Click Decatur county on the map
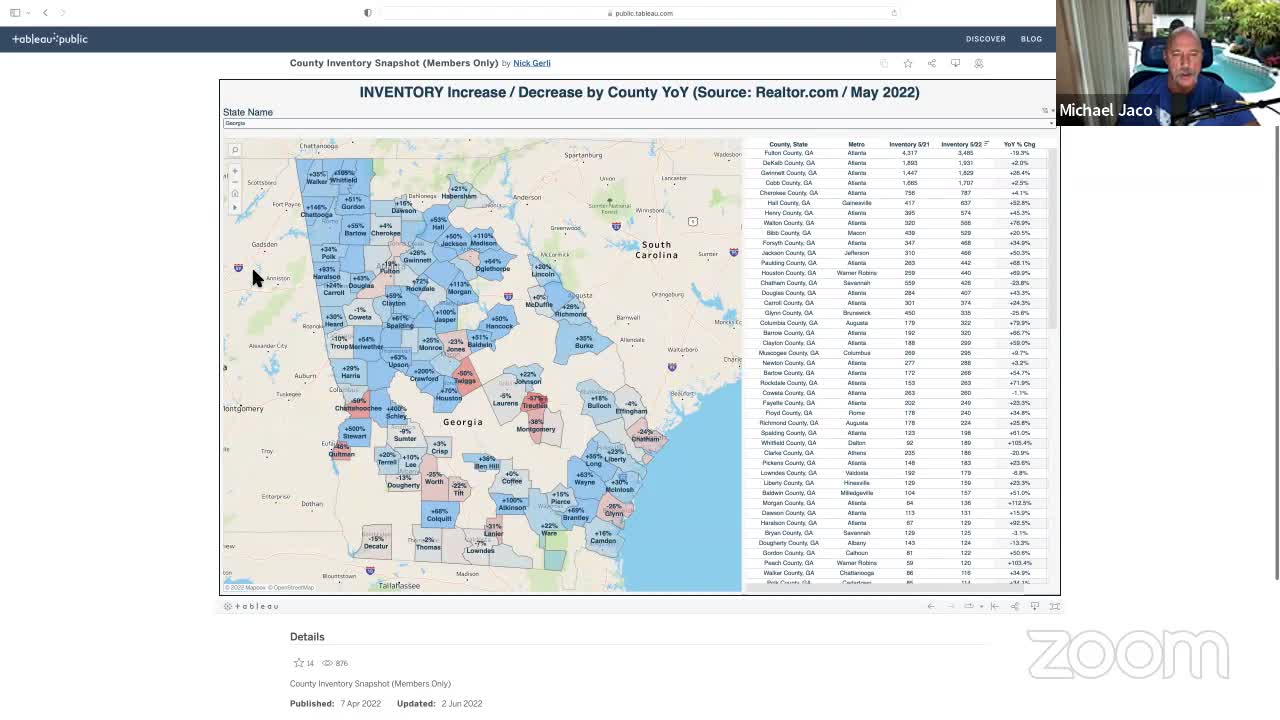 [376, 543]
